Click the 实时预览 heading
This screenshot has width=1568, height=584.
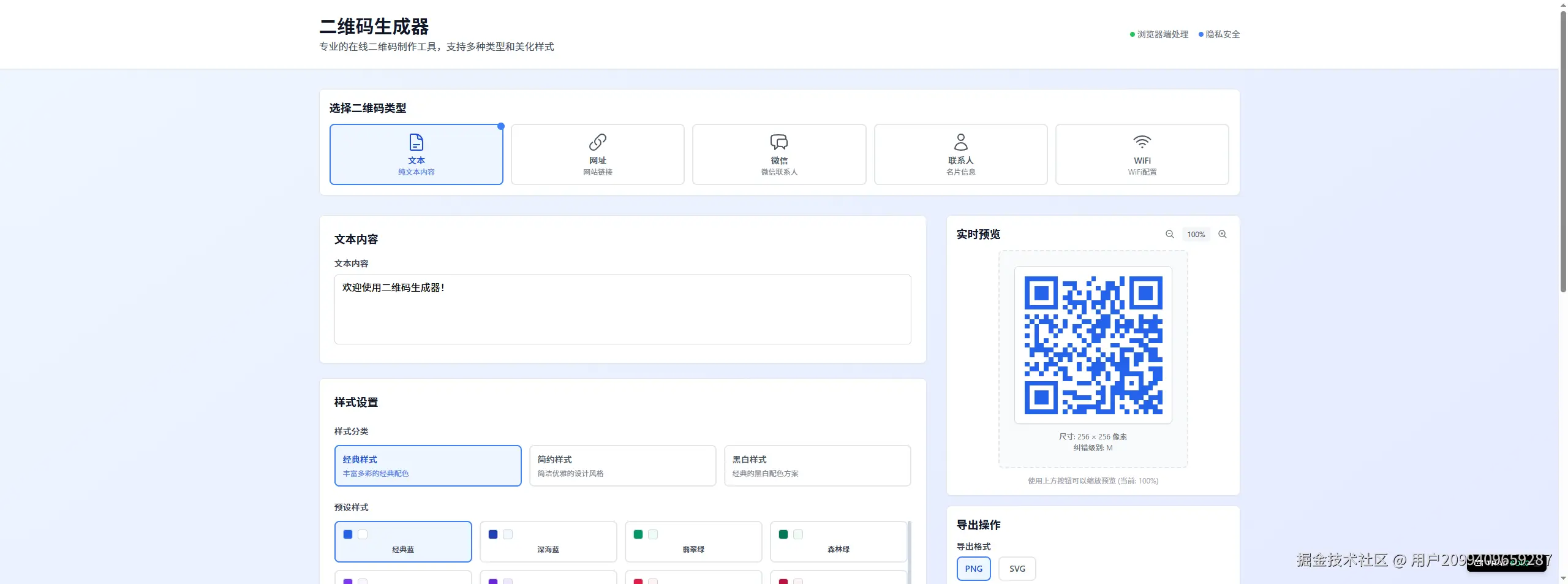pyautogui.click(x=979, y=234)
